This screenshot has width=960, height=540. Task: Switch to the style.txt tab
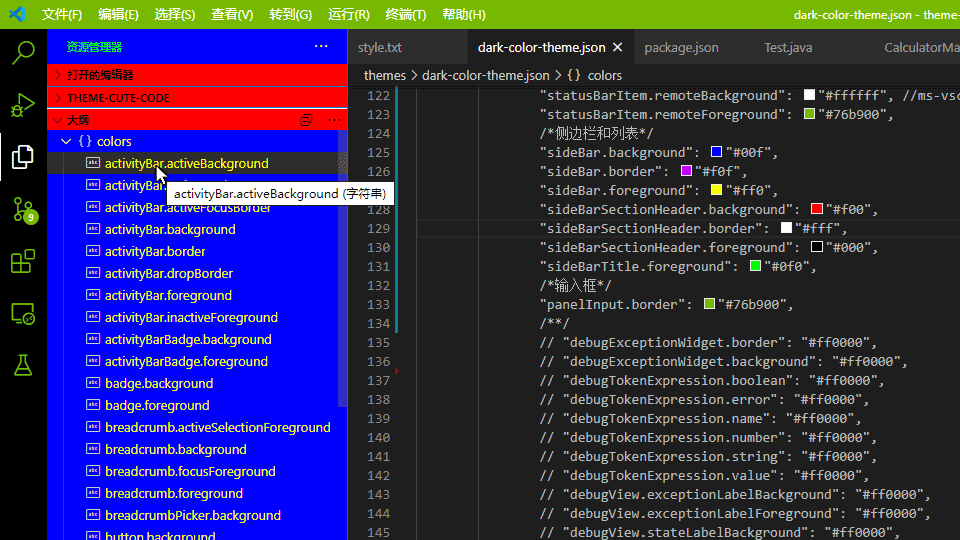click(x=408, y=47)
